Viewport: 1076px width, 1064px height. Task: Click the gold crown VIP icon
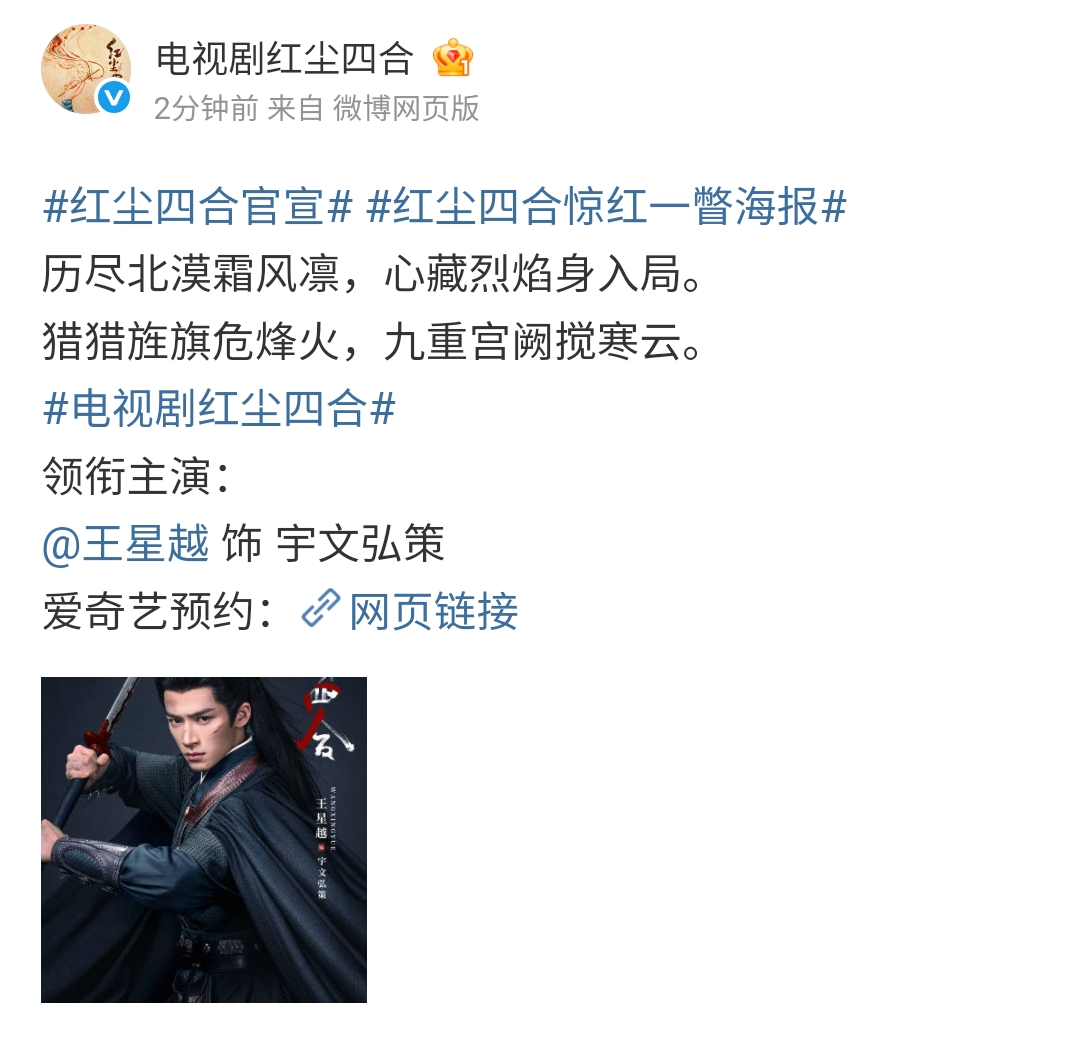pyautogui.click(x=453, y=58)
